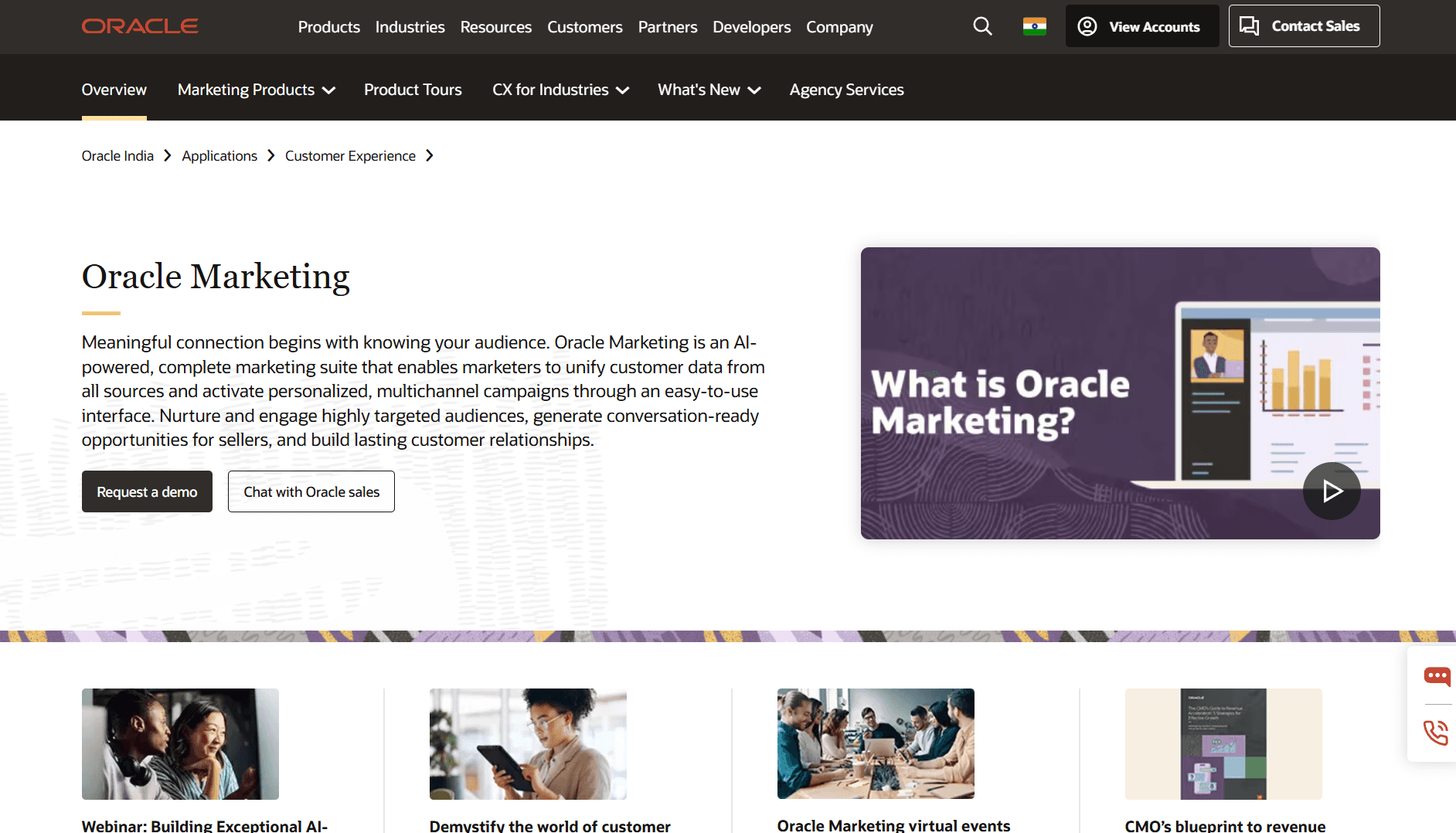Click the Contact Sales button
Image resolution: width=1456 pixels, height=833 pixels.
[x=1304, y=26]
